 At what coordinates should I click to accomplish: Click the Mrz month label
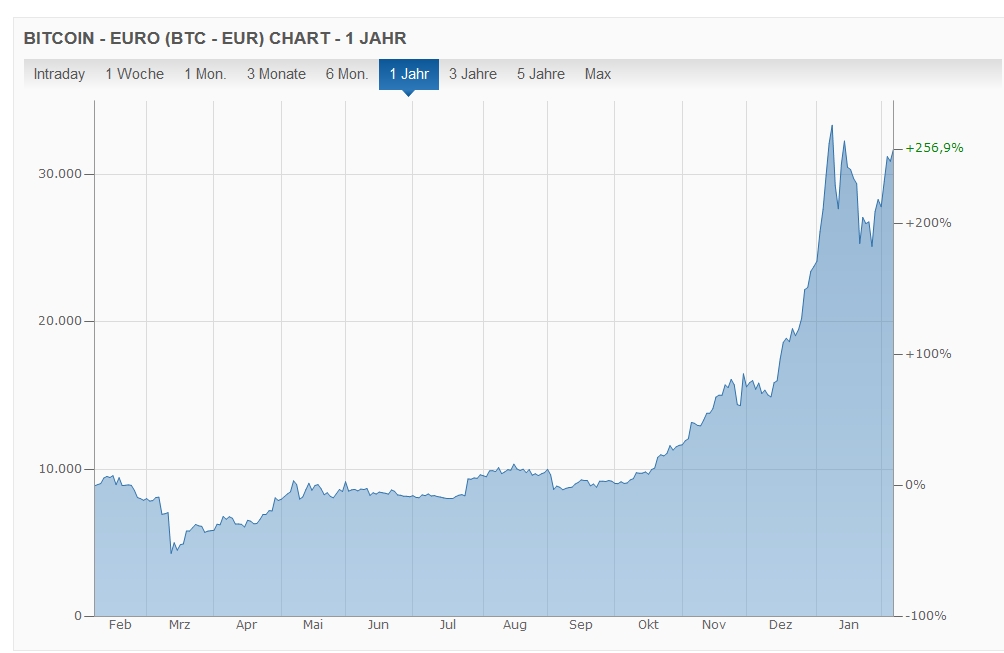pos(179,625)
